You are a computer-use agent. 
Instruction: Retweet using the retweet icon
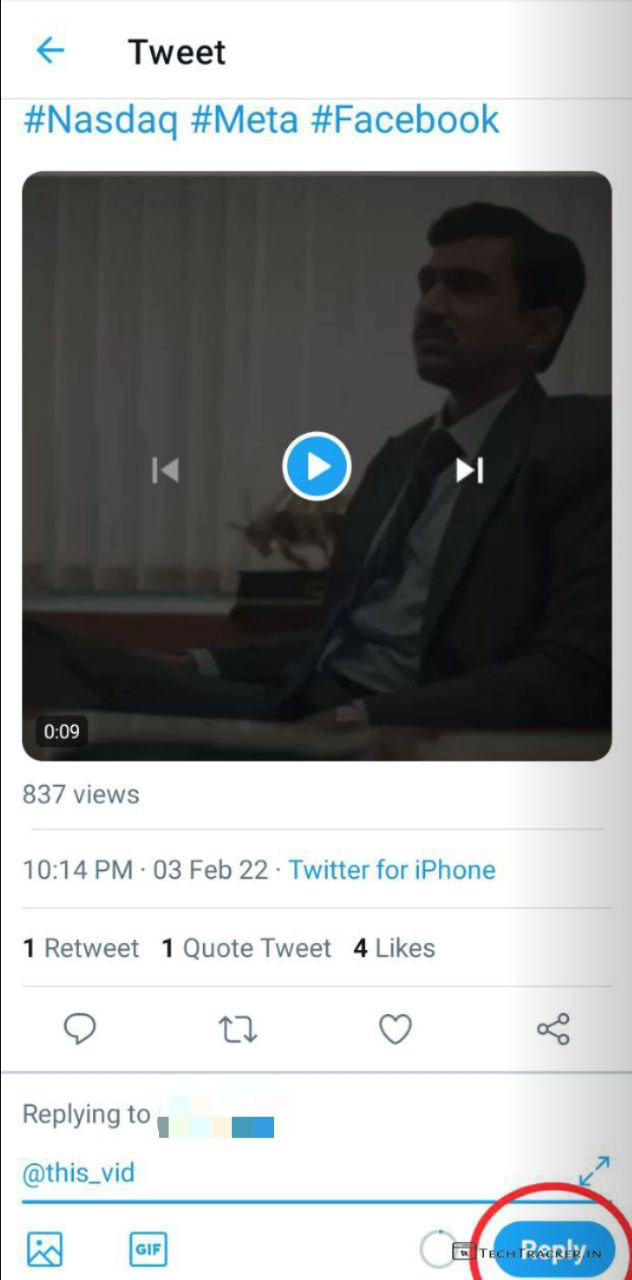237,1029
